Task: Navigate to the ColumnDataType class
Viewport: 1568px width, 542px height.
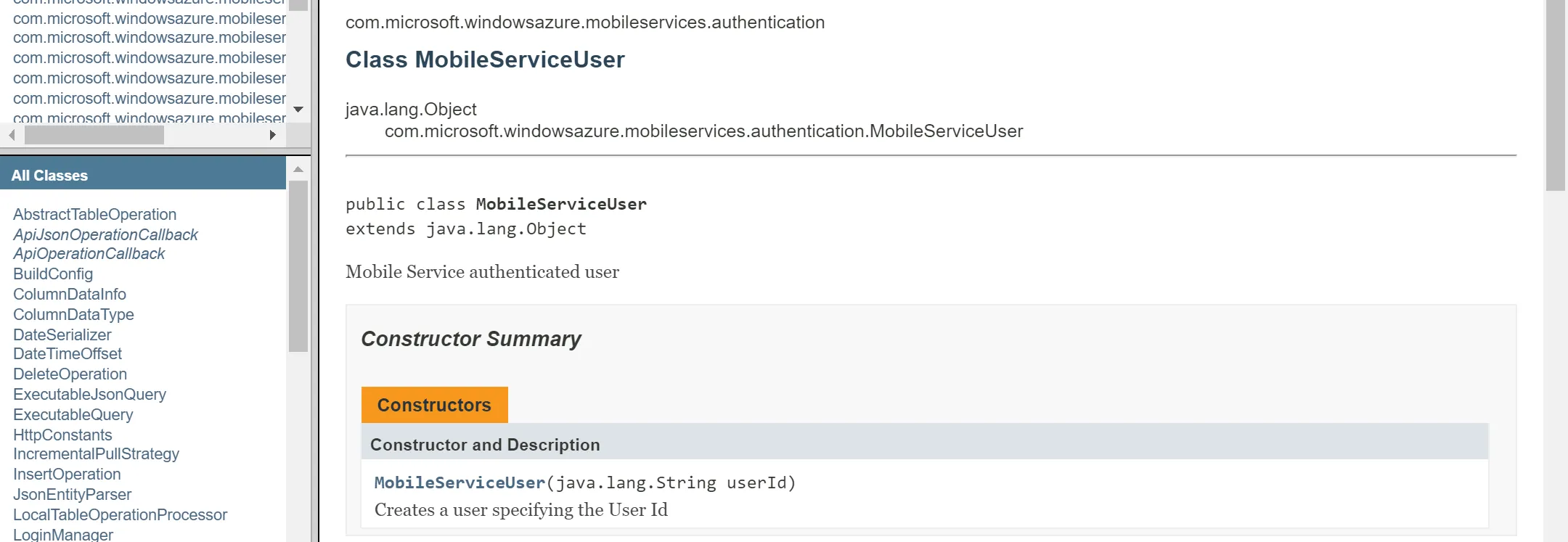Action: point(73,315)
